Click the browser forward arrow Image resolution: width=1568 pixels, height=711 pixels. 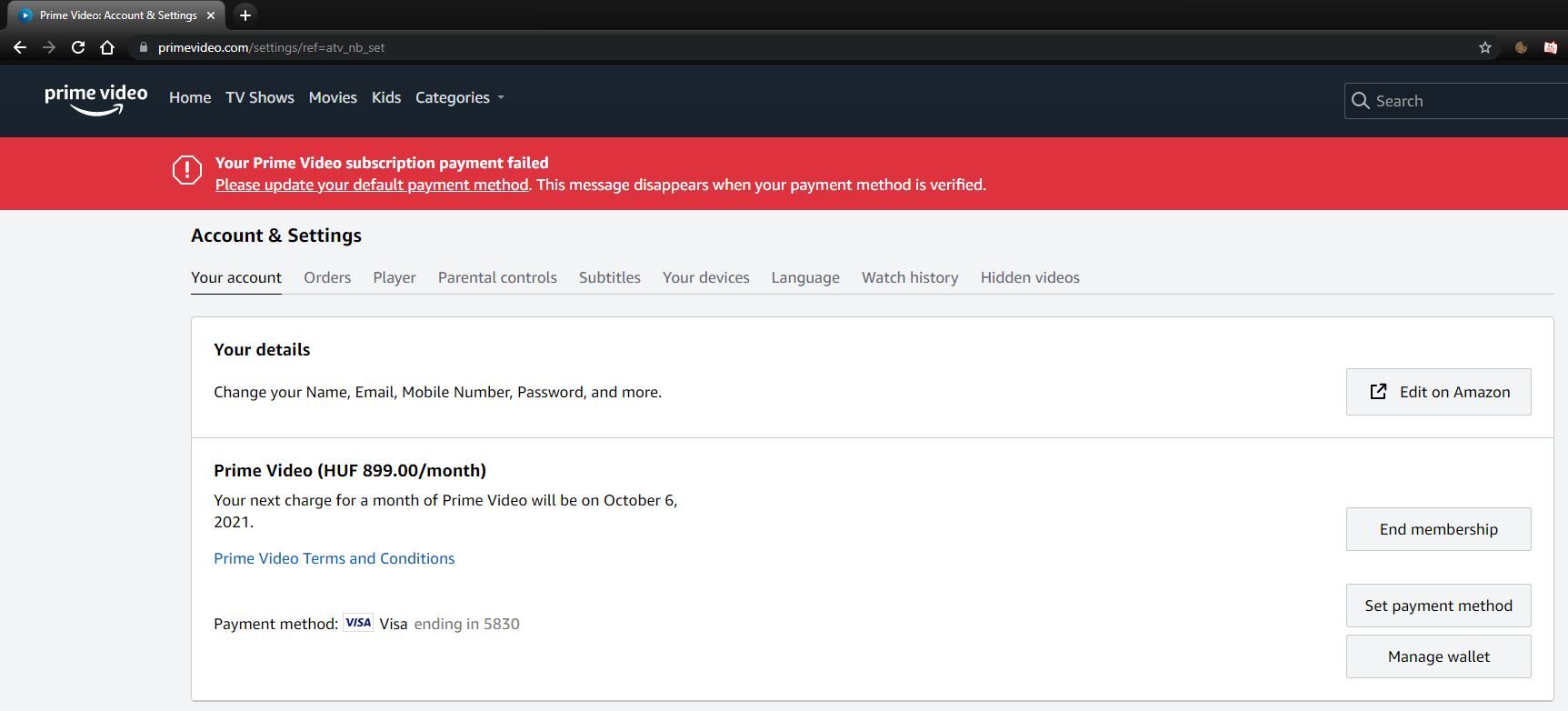point(49,47)
